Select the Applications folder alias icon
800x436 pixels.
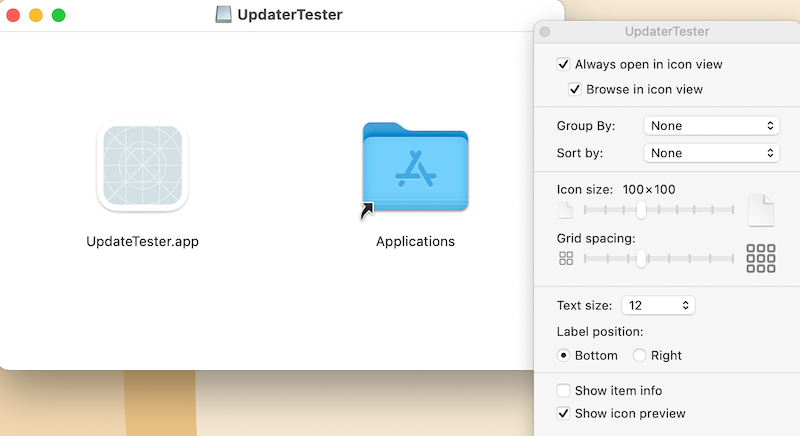415,167
